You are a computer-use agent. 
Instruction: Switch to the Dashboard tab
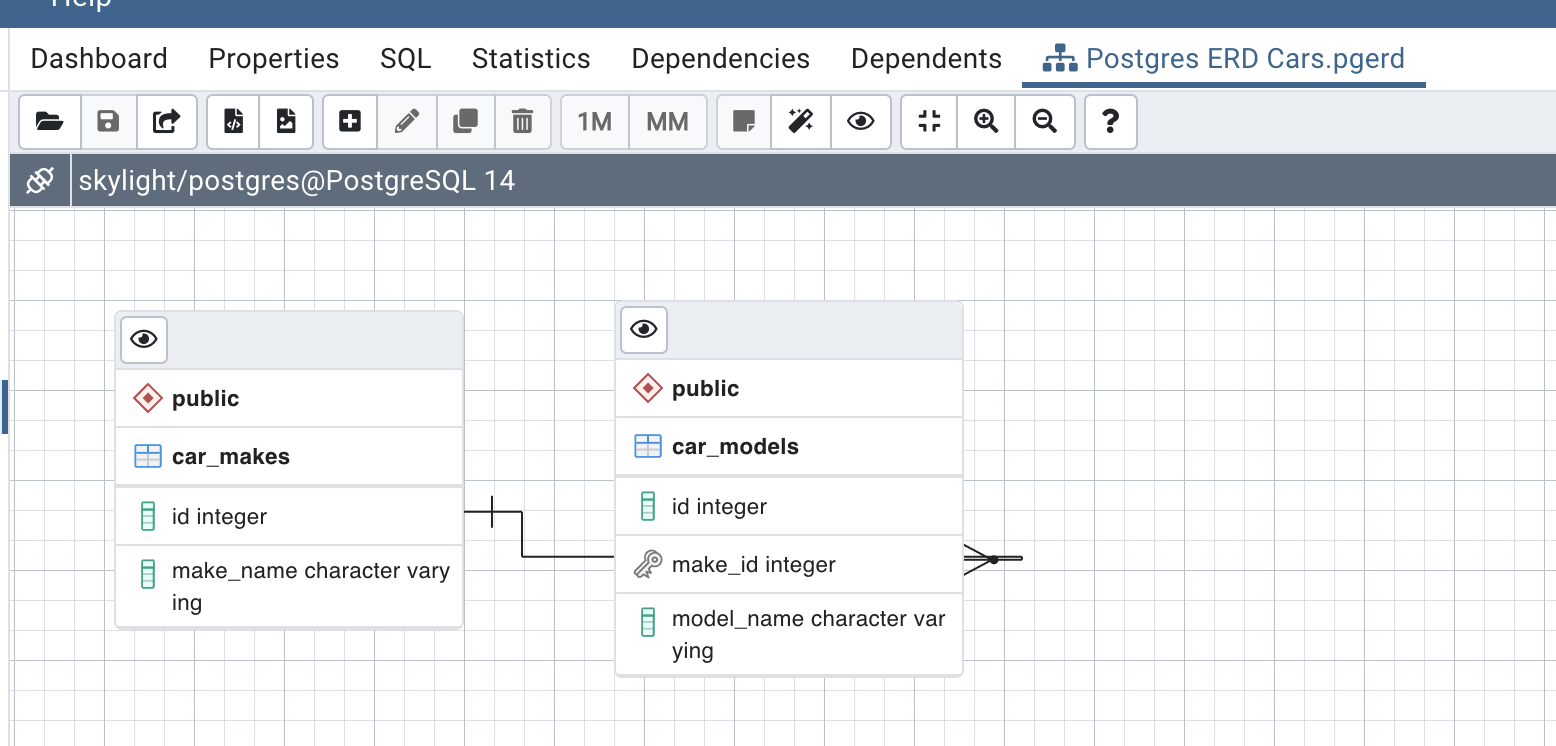click(99, 59)
